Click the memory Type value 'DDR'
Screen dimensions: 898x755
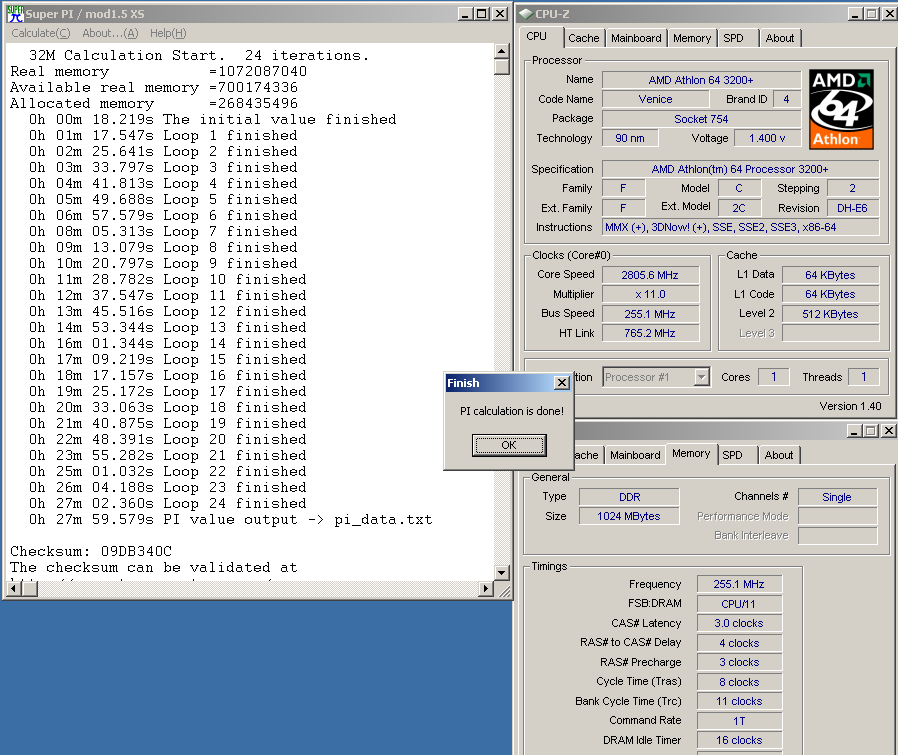point(629,497)
